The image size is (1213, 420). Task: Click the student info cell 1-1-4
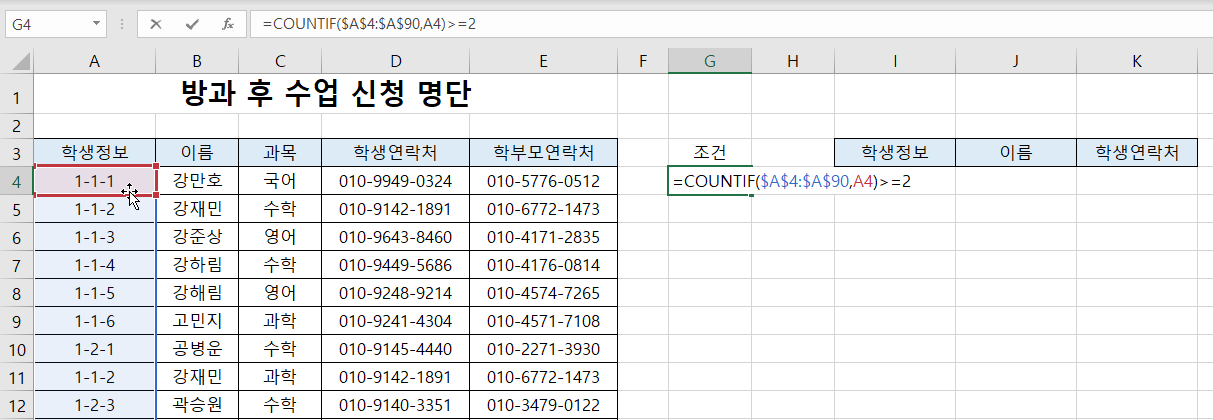[94, 265]
